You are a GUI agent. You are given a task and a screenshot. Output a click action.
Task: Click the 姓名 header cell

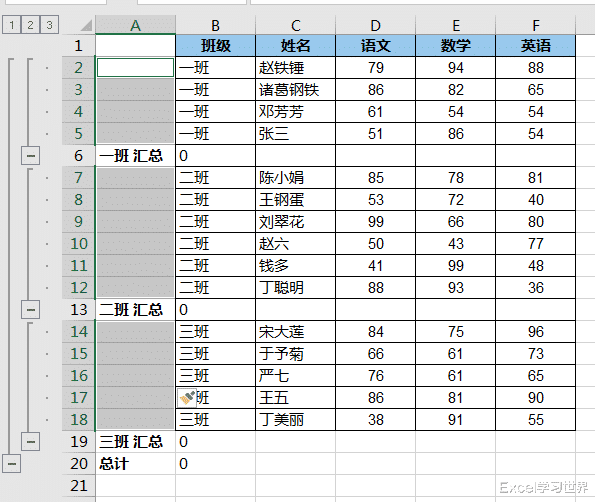click(x=296, y=46)
